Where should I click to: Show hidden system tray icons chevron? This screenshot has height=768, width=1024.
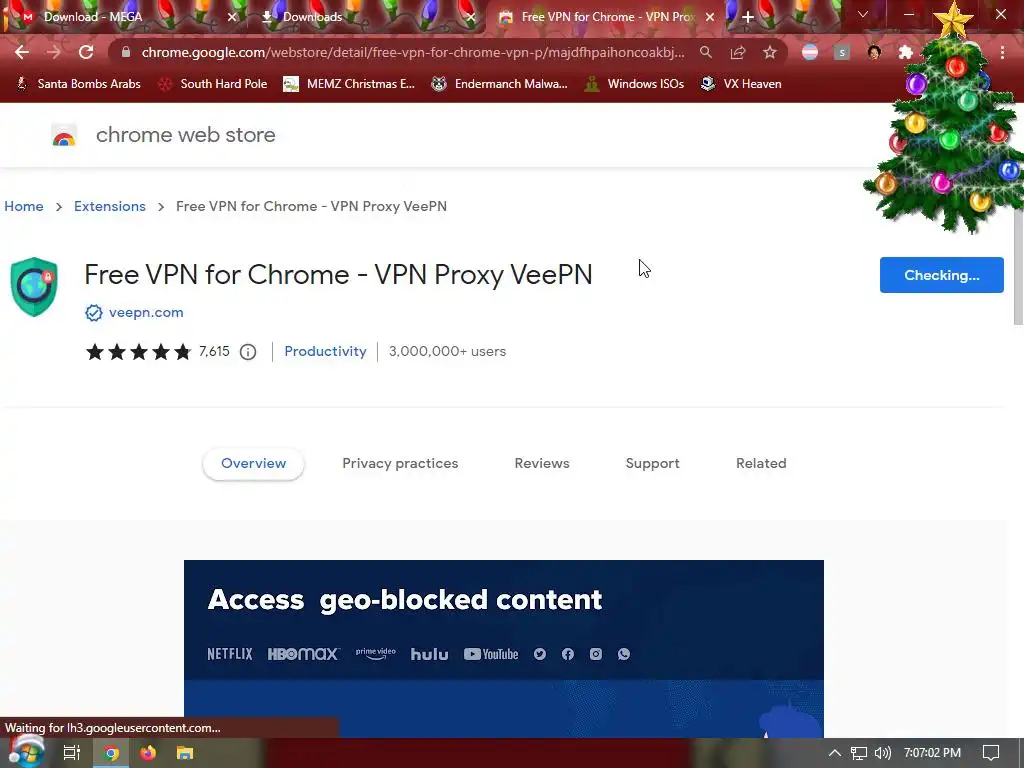click(835, 753)
